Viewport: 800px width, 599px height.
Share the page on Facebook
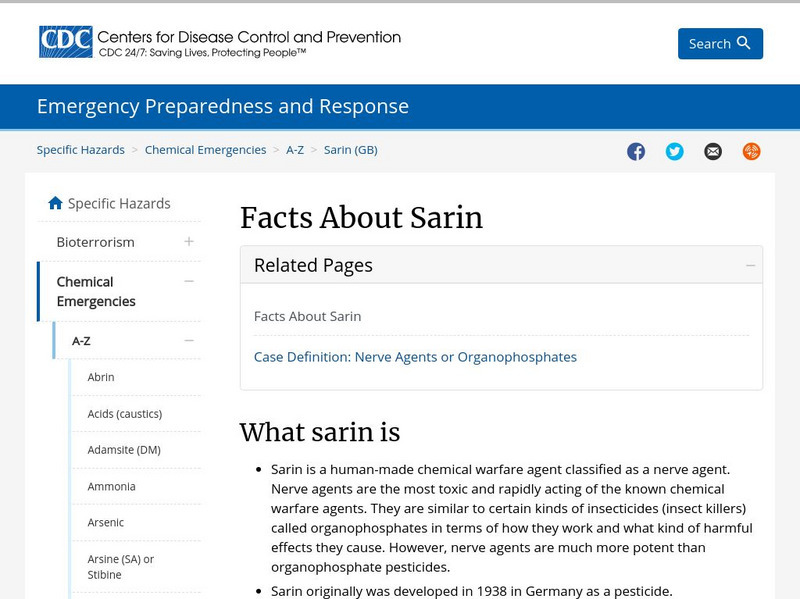(x=637, y=151)
